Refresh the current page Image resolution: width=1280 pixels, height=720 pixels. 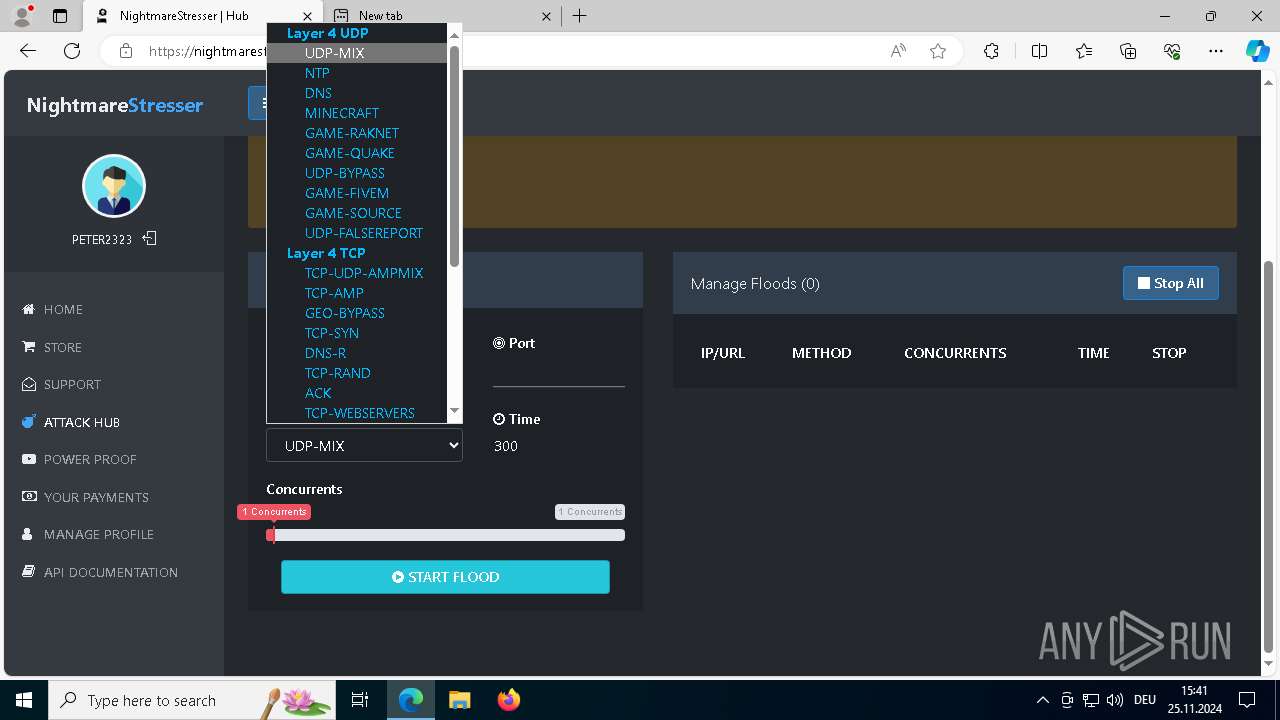(x=72, y=51)
